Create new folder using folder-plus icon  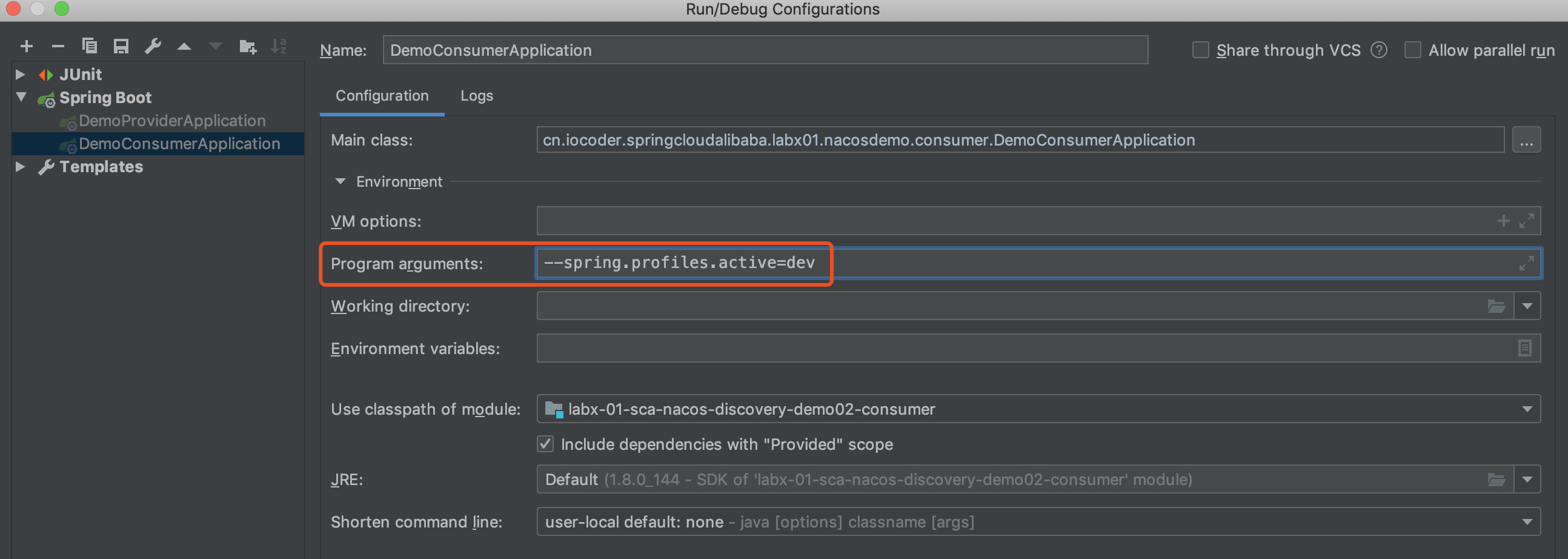(x=248, y=46)
